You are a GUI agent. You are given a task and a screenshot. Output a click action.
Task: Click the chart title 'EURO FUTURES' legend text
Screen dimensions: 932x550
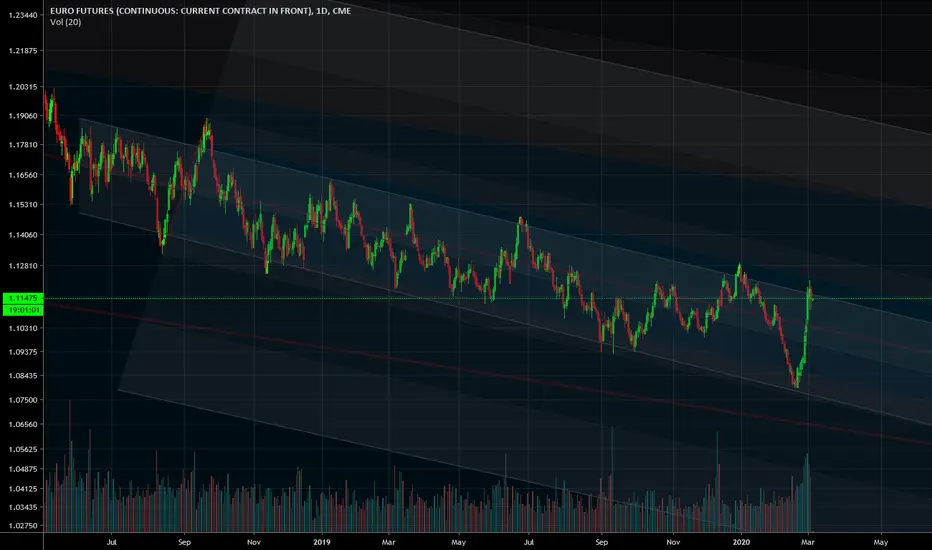200,11
